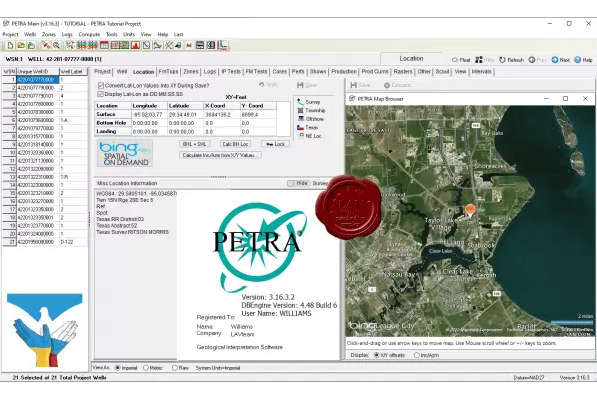Click the orange map pin marker

(470, 210)
